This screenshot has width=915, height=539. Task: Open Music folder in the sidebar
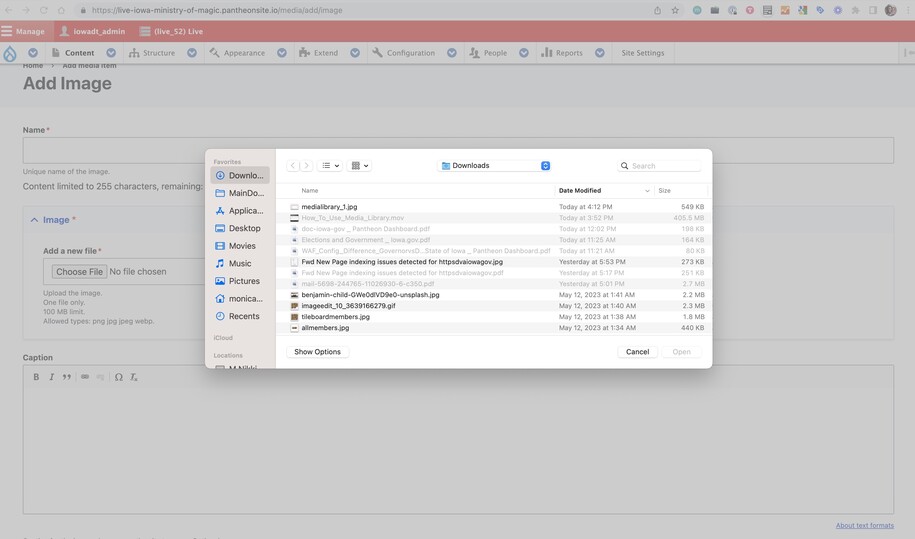[x=240, y=264]
